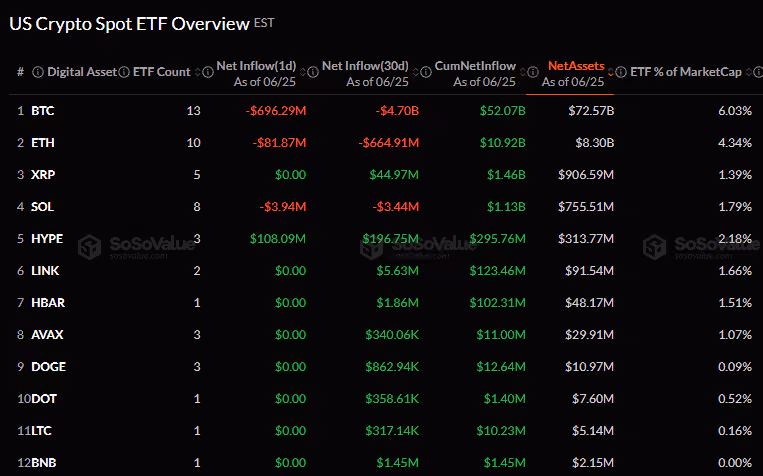
Task: Click AVAX 30d inflow $340.06K
Action: [392, 335]
